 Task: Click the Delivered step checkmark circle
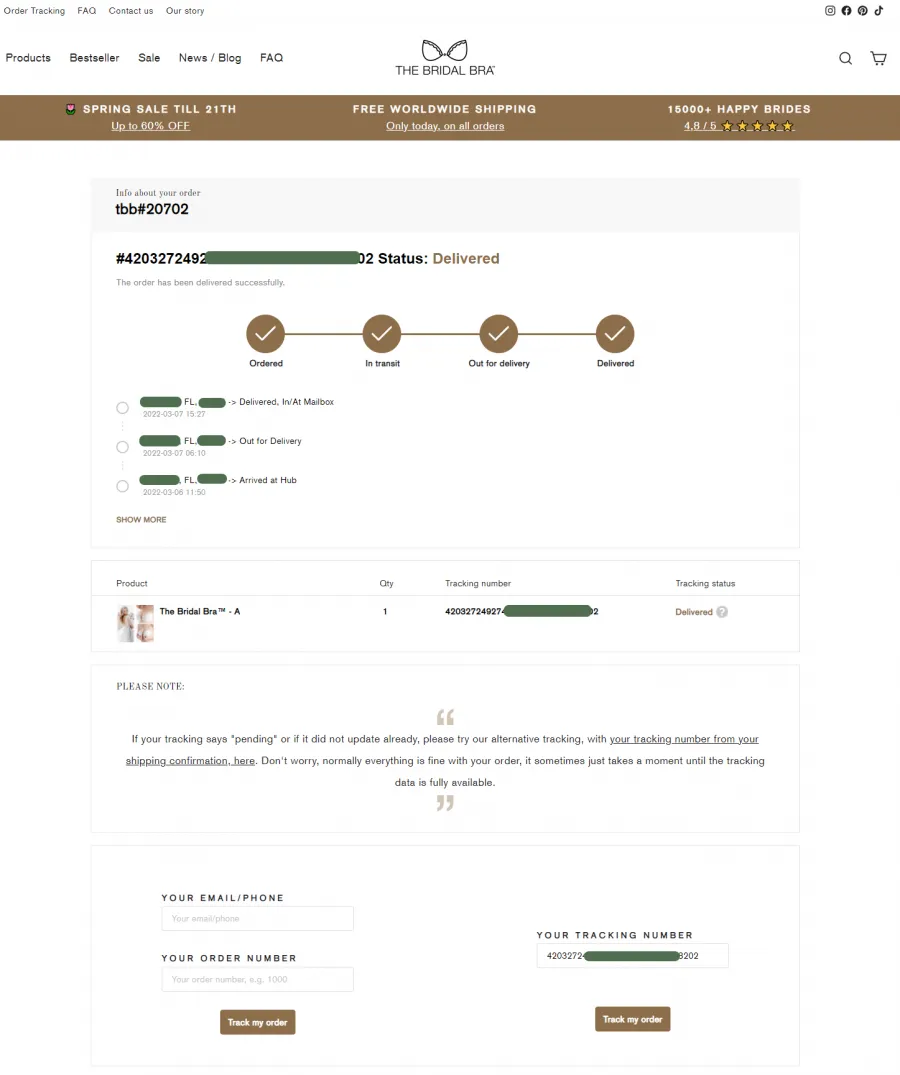pos(615,334)
